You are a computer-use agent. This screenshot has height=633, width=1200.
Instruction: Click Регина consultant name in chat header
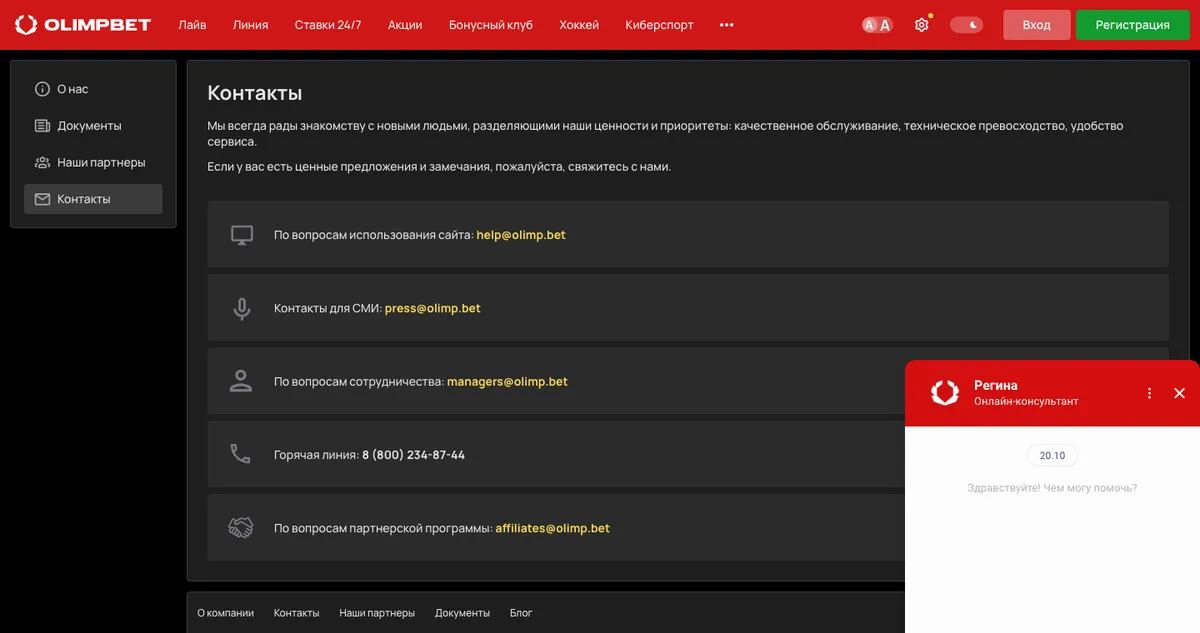996,385
